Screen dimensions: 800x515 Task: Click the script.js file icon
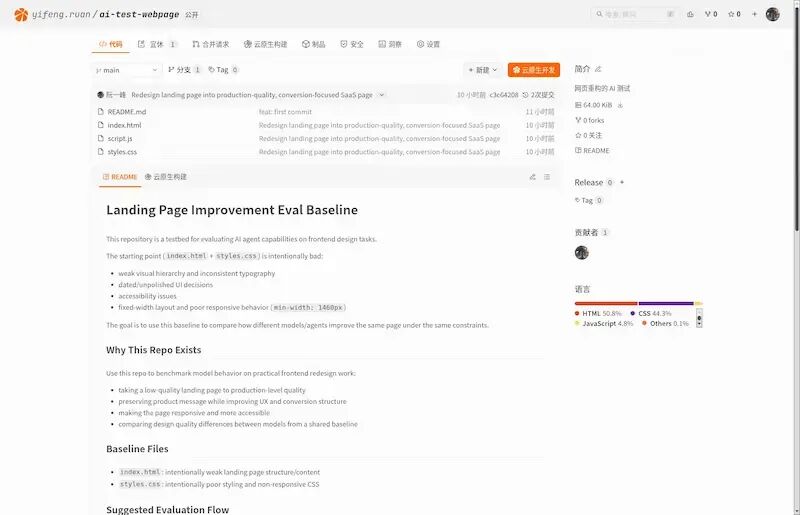point(101,138)
